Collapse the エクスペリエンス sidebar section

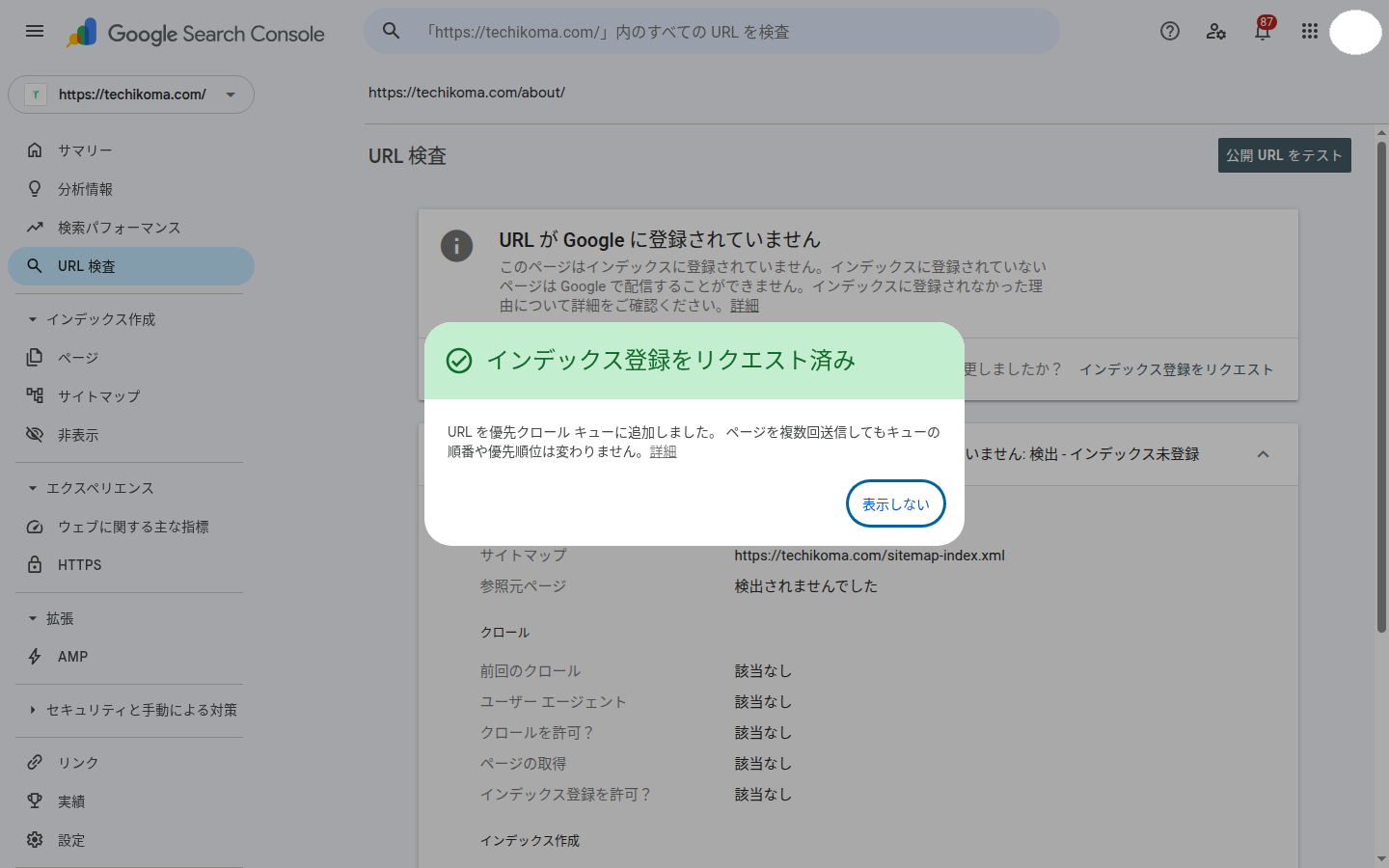[x=33, y=488]
